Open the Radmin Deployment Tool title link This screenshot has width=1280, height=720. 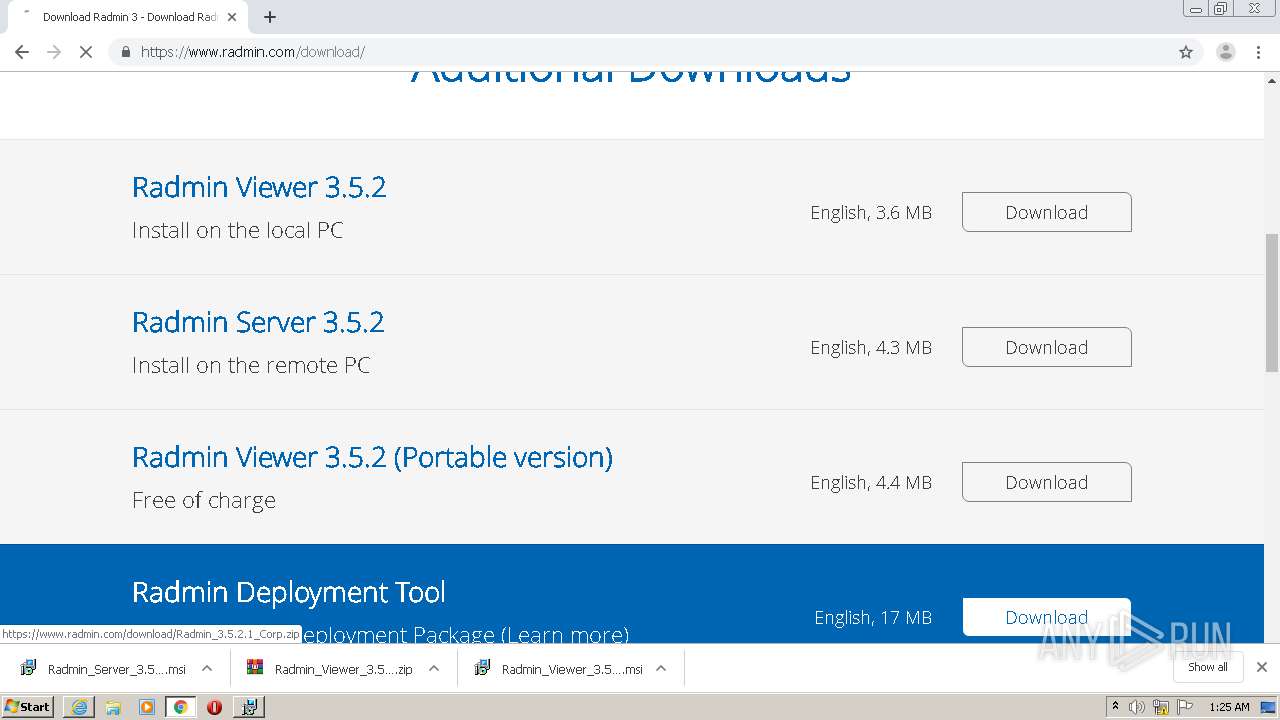pos(289,592)
